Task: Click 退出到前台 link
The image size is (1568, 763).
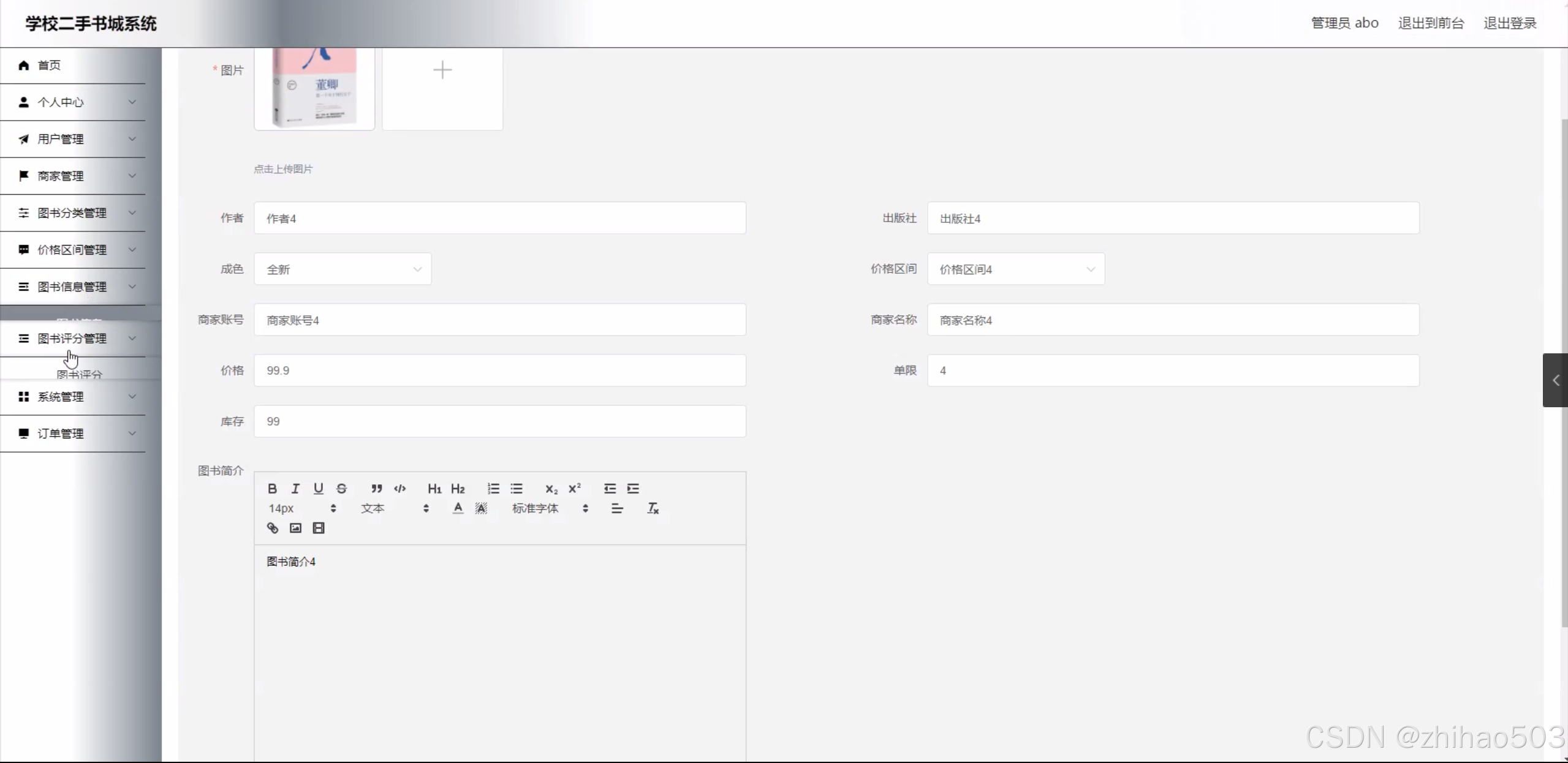Action: click(1431, 23)
